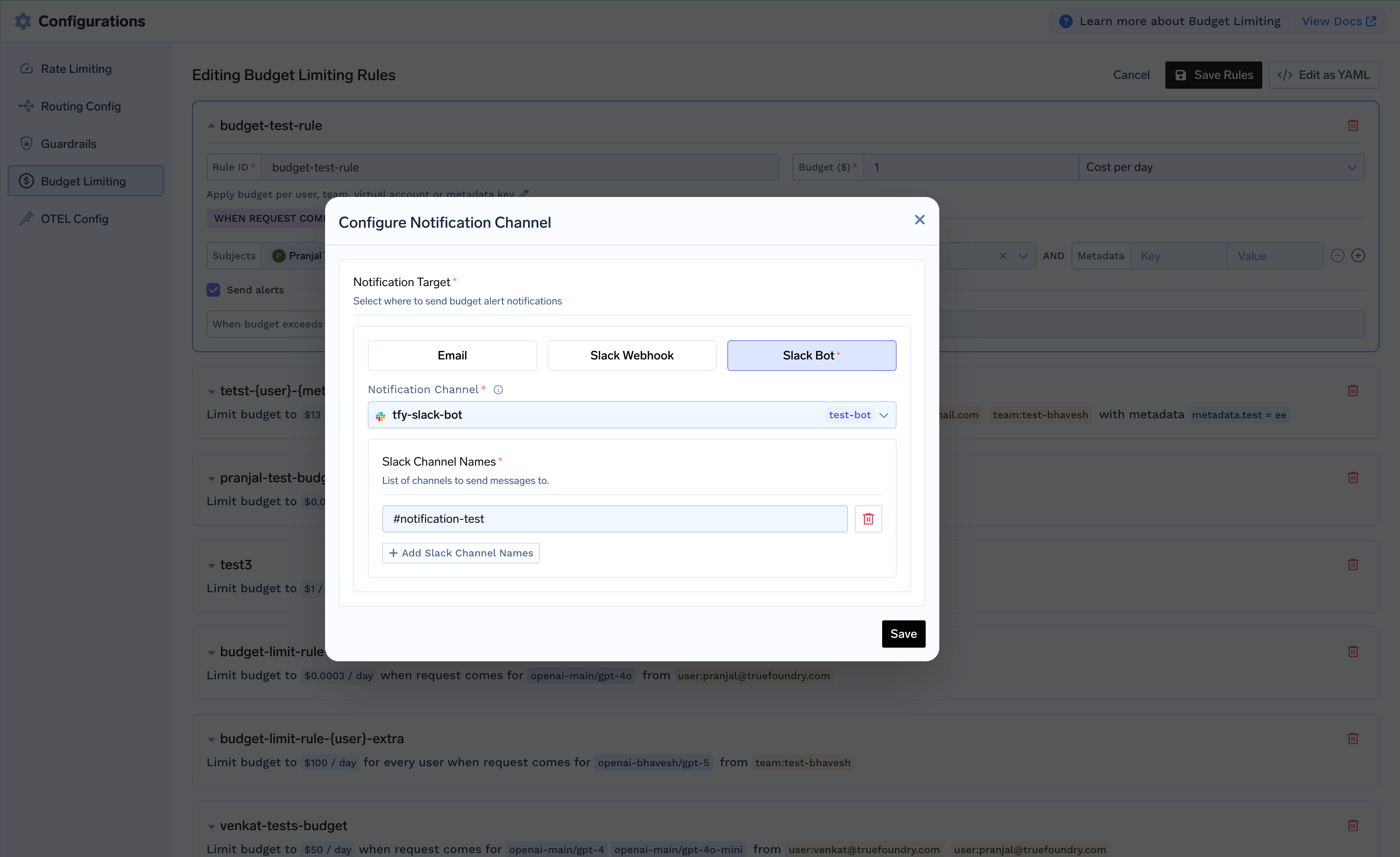Click the Slack logo next to tfy-slack-bot
The image size is (1400, 857).
point(380,415)
